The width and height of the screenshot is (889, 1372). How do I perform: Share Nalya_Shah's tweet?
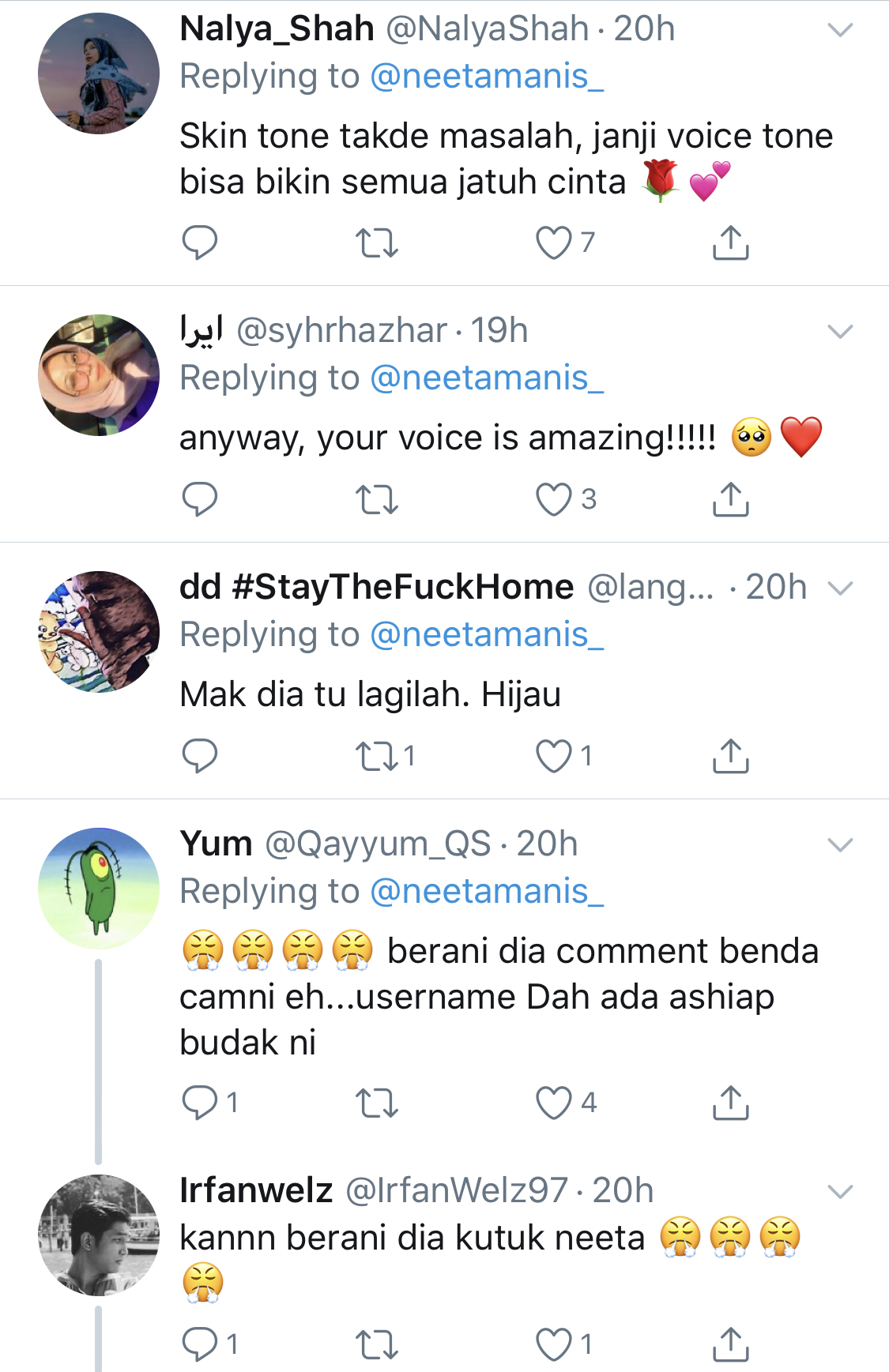tap(730, 243)
